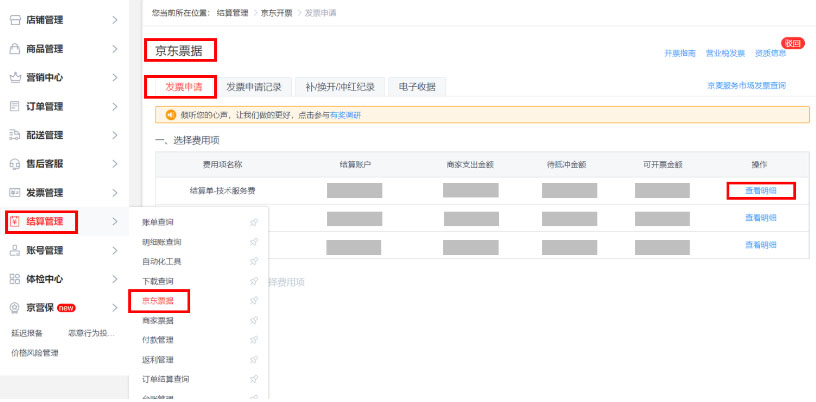Click the shop icon beside 店铺管理

[15, 20]
